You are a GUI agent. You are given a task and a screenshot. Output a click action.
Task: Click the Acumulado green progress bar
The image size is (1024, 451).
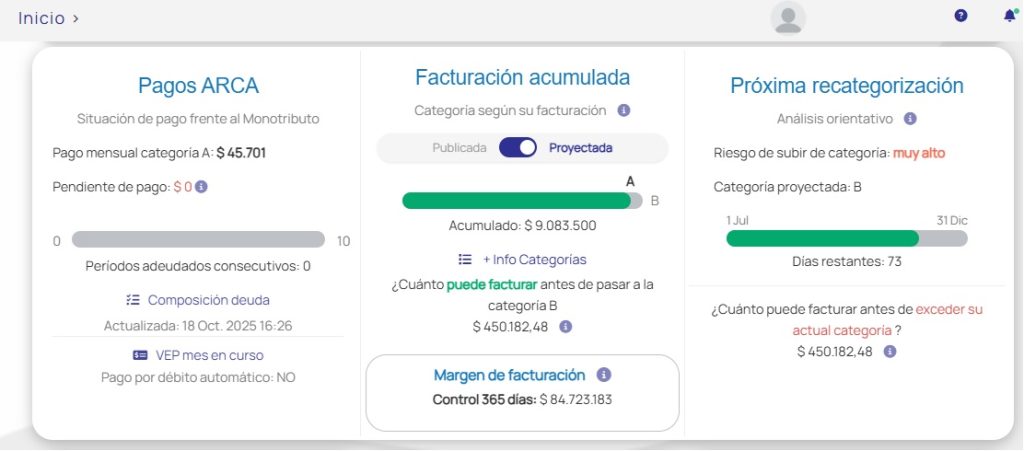coord(517,201)
